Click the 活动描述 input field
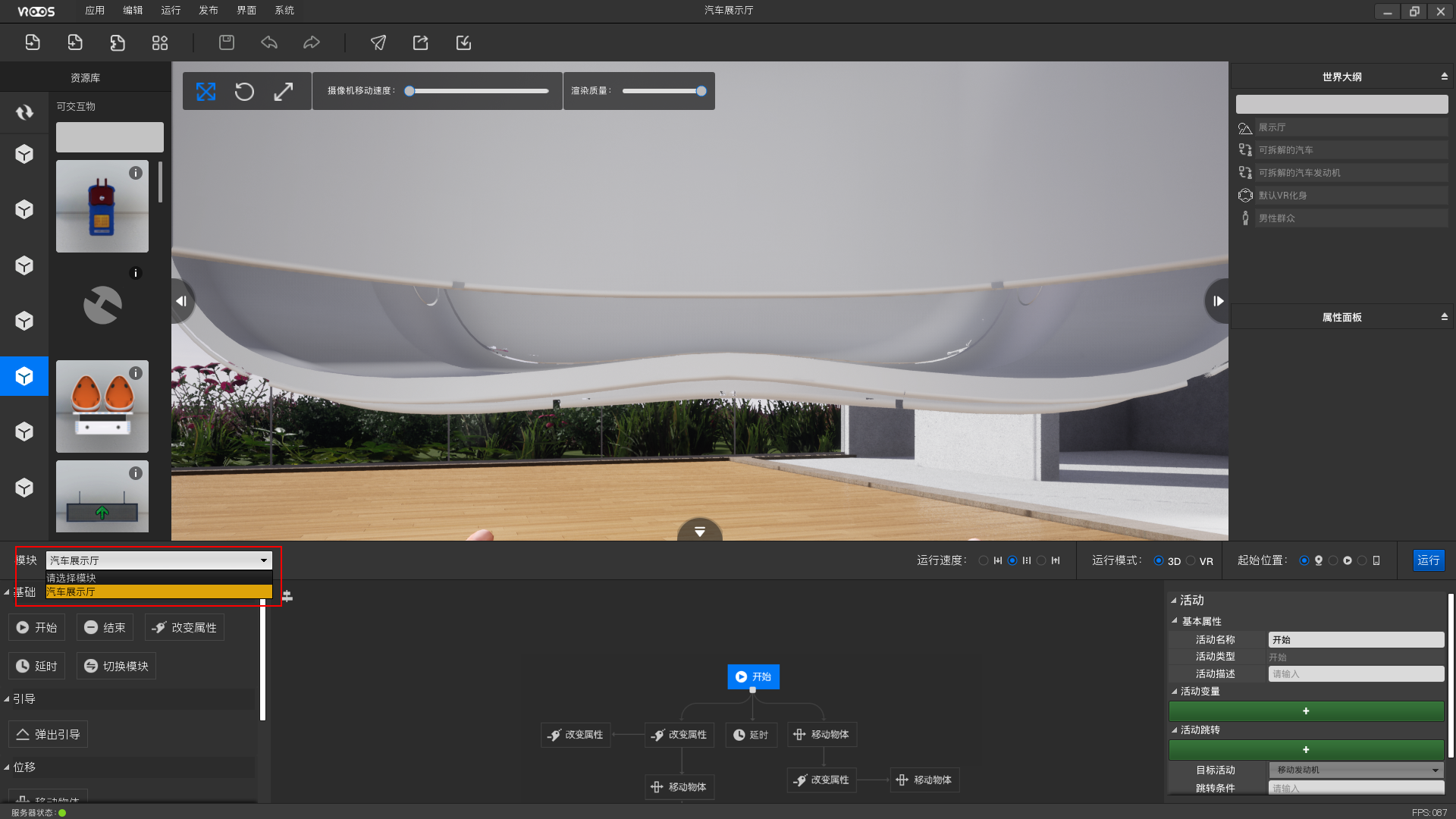Image resolution: width=1456 pixels, height=819 pixels. (1356, 674)
